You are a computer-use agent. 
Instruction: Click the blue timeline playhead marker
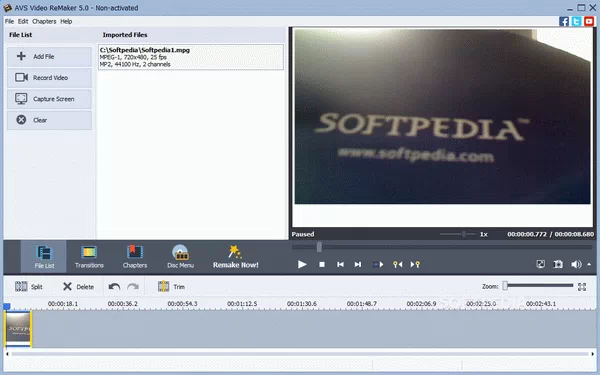coord(7,307)
